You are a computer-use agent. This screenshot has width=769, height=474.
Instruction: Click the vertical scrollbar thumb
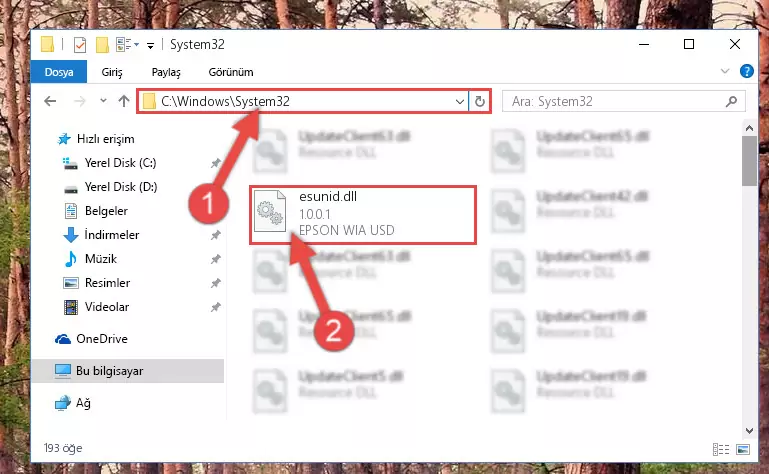pos(749,161)
